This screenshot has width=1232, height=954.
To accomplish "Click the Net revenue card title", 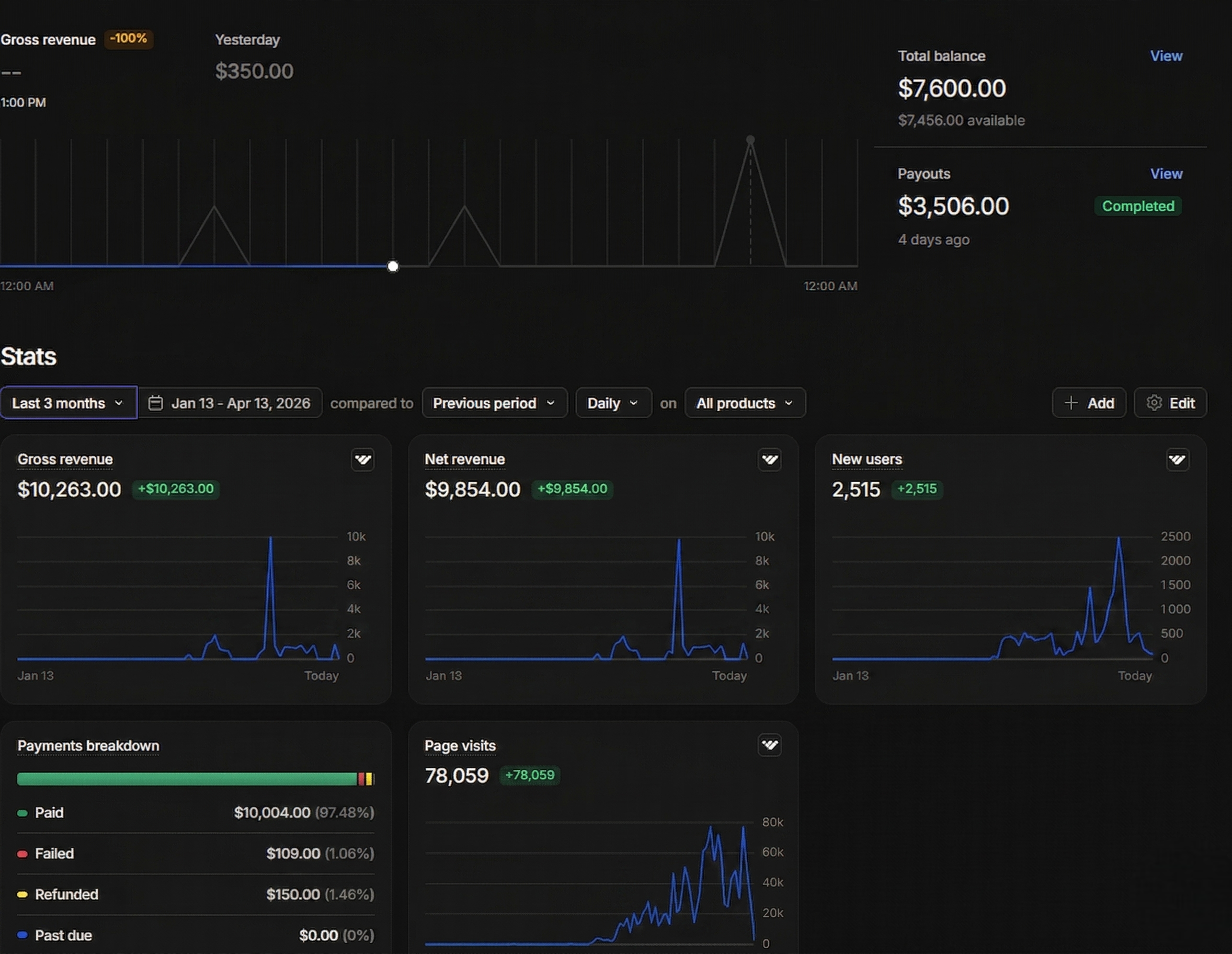I will coord(464,459).
